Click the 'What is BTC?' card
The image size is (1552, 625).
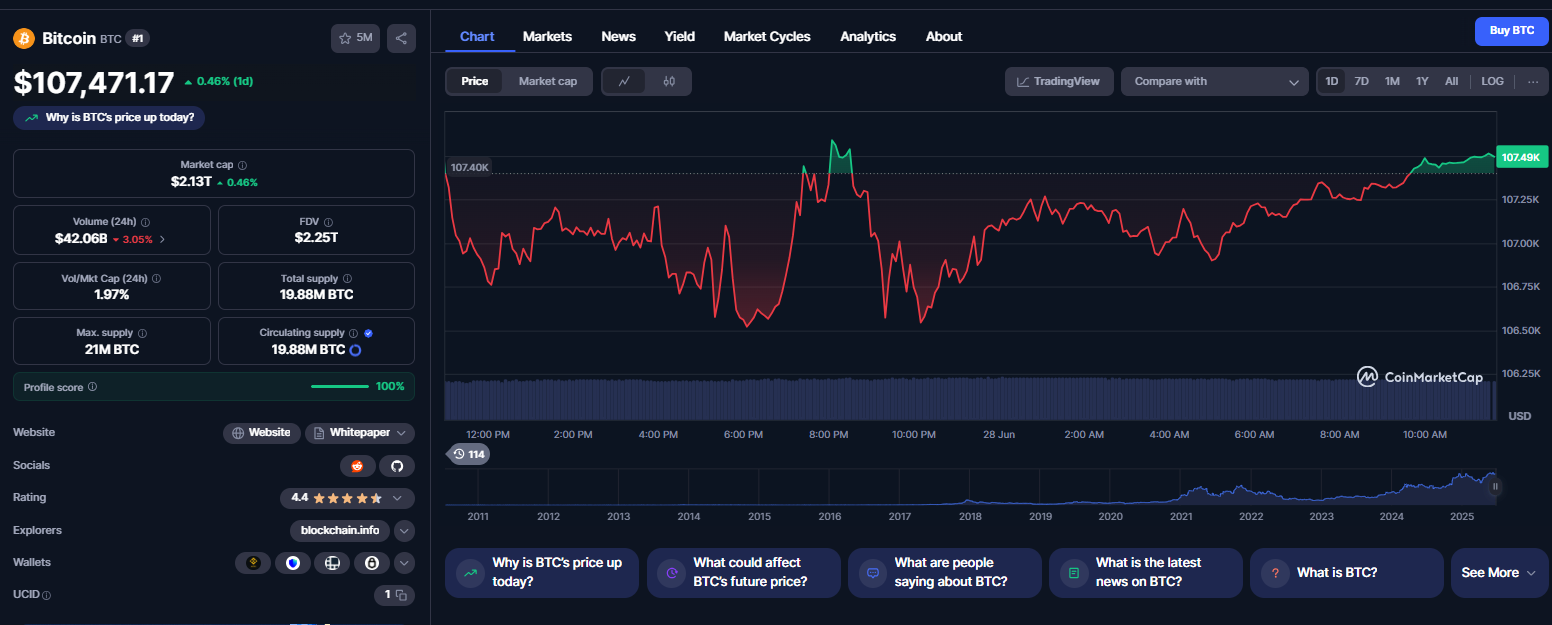coord(1347,573)
